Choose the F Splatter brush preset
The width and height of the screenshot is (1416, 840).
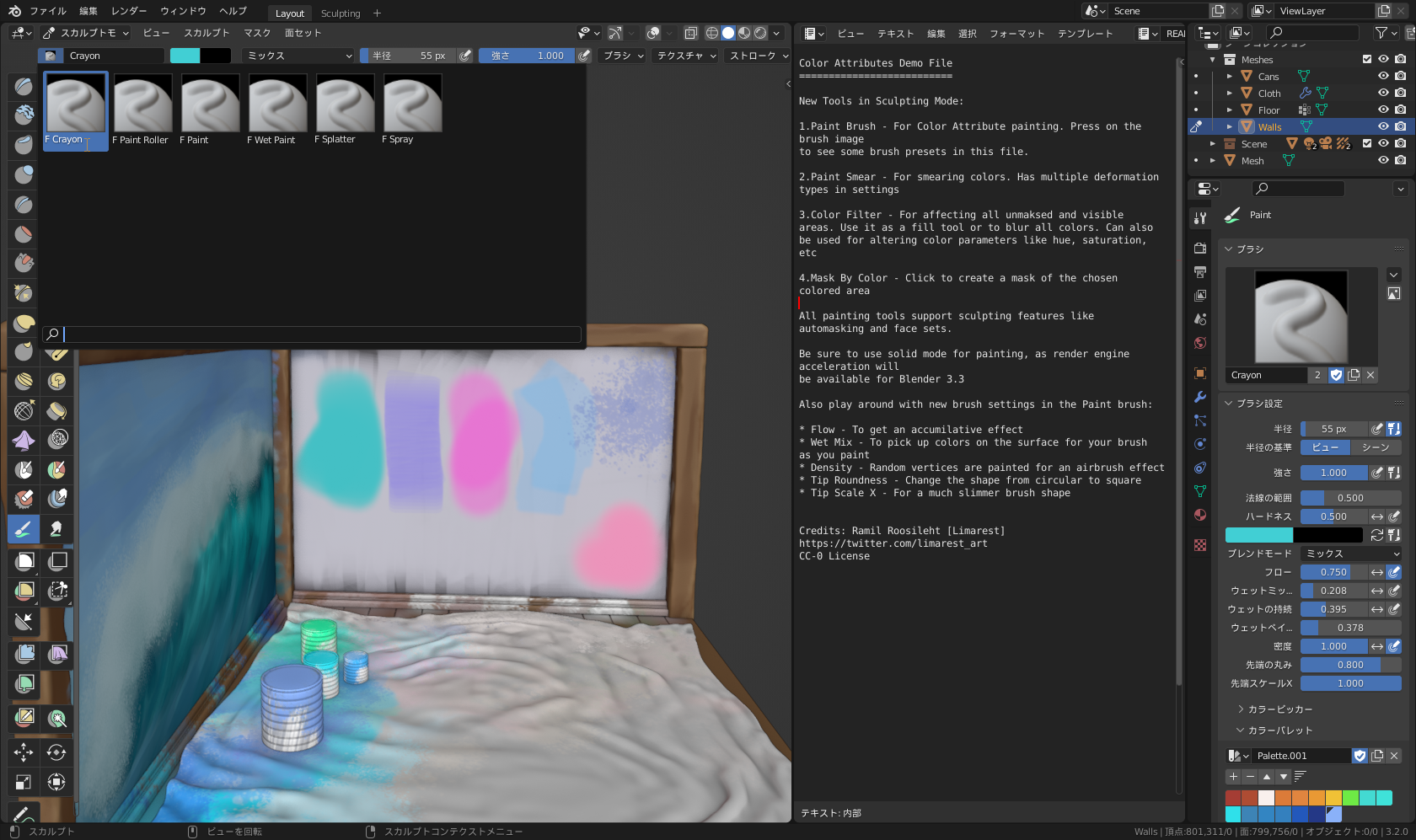point(344,110)
